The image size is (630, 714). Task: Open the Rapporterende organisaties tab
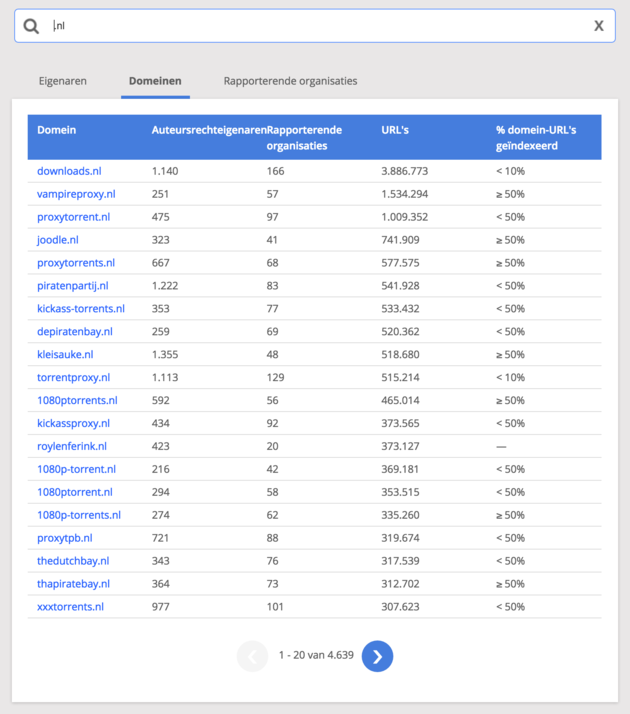click(290, 81)
